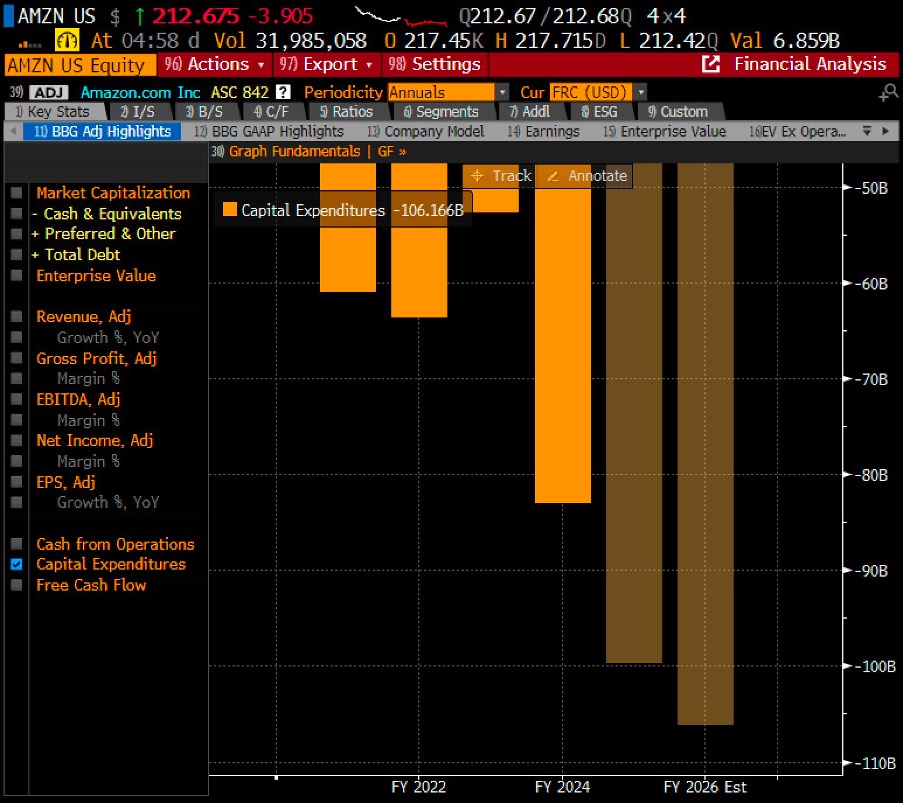
Task: Toggle the EBITDA, Adj checkbox
Action: click(x=17, y=399)
